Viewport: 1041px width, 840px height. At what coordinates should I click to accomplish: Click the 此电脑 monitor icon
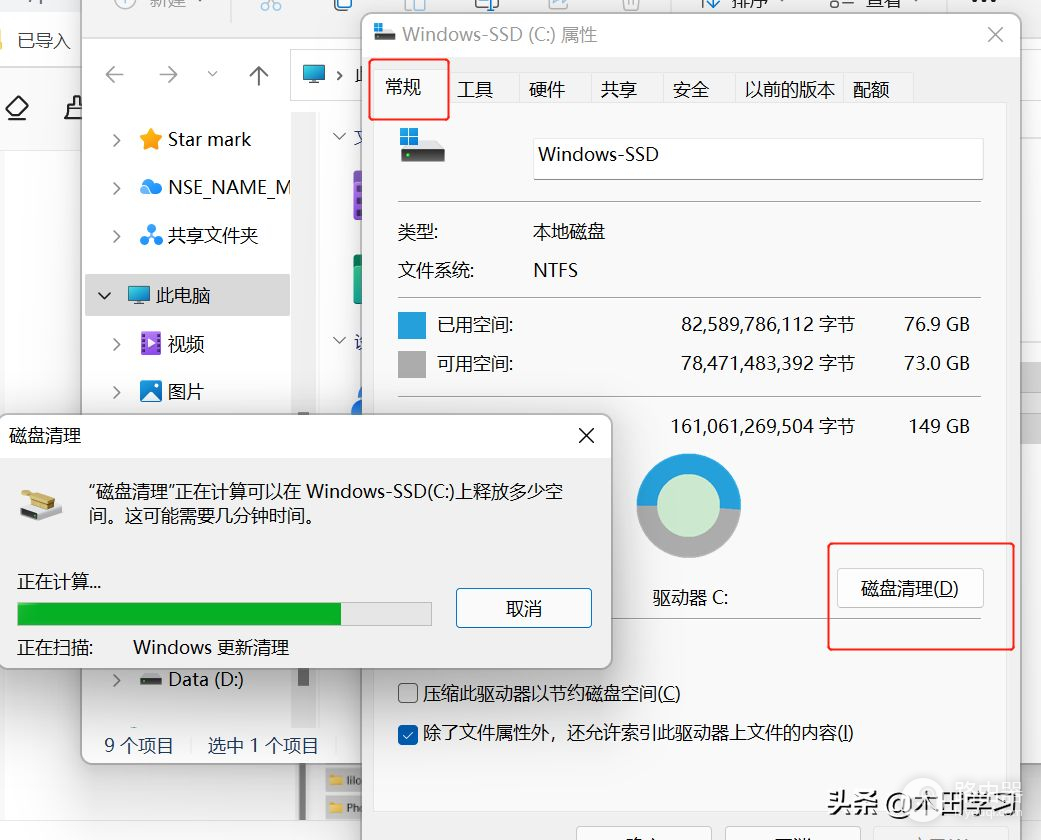tap(139, 295)
